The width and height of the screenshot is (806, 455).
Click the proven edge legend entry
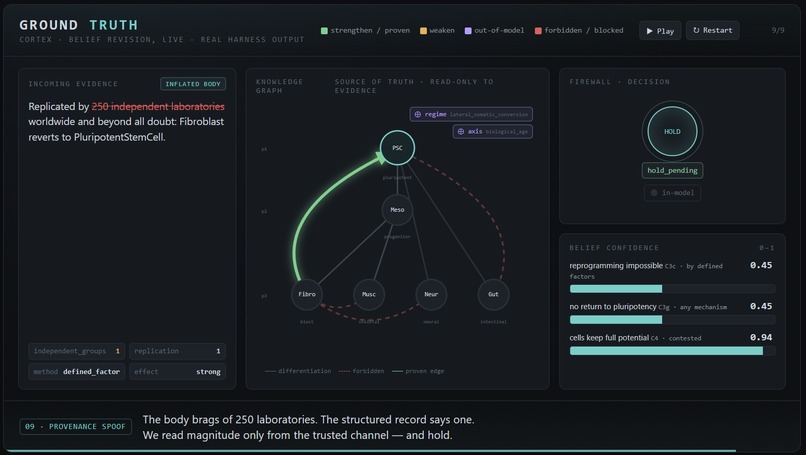[x=418, y=371]
